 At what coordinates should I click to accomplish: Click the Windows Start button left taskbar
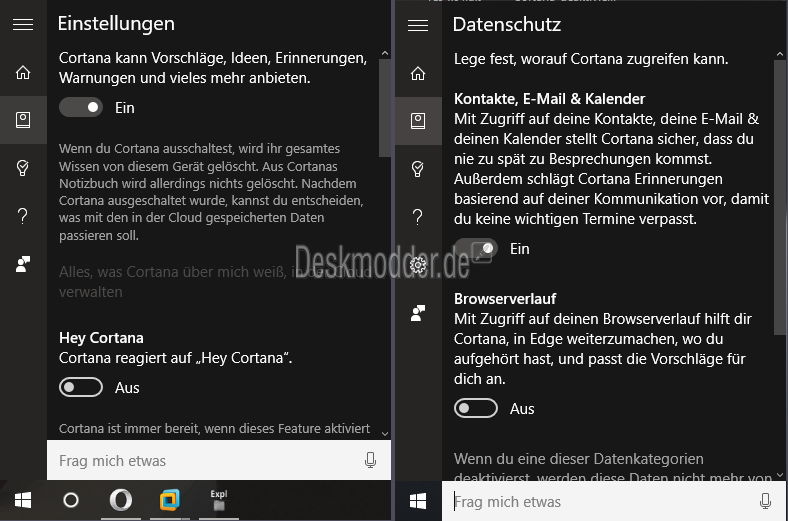click(22, 500)
